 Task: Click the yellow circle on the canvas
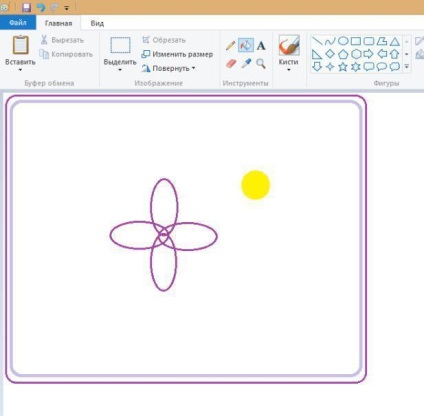point(256,185)
